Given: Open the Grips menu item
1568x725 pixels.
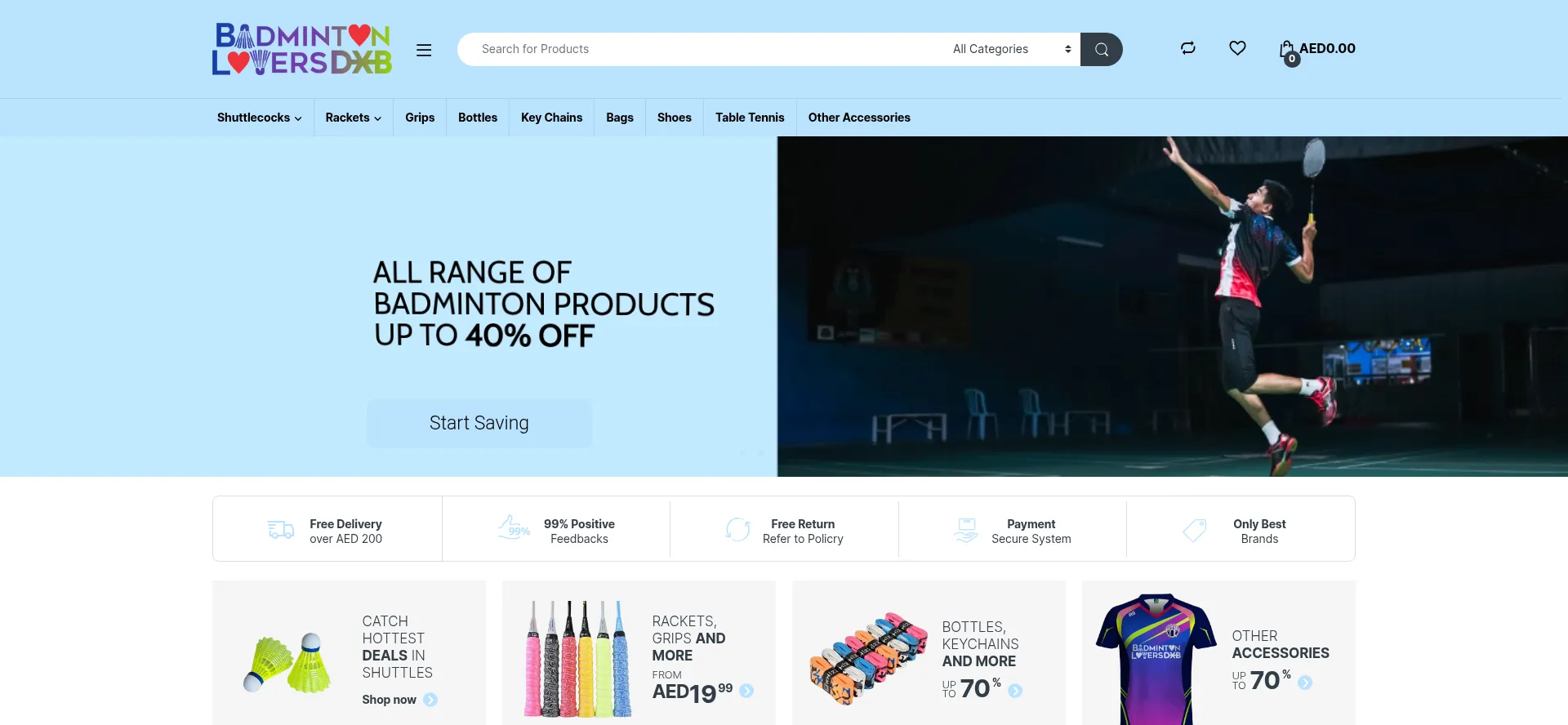Looking at the screenshot, I should (x=420, y=118).
